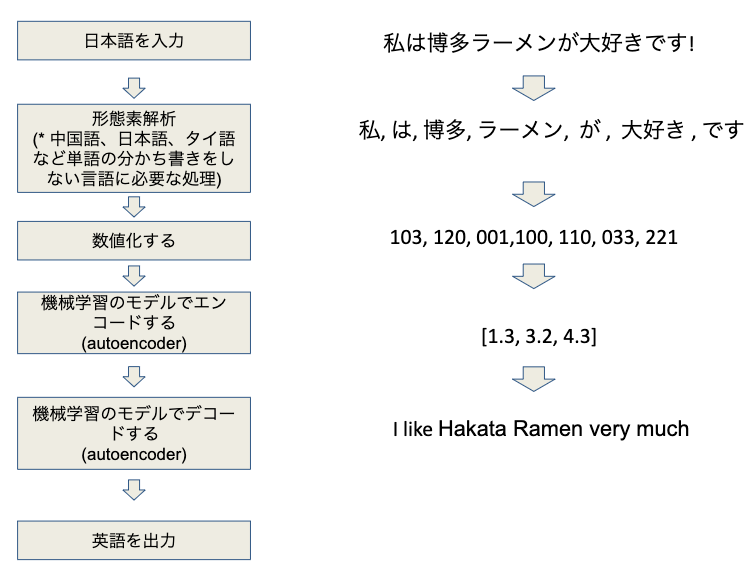Select the 数値化する box
Screen dimensions: 753x570
[x=134, y=239]
